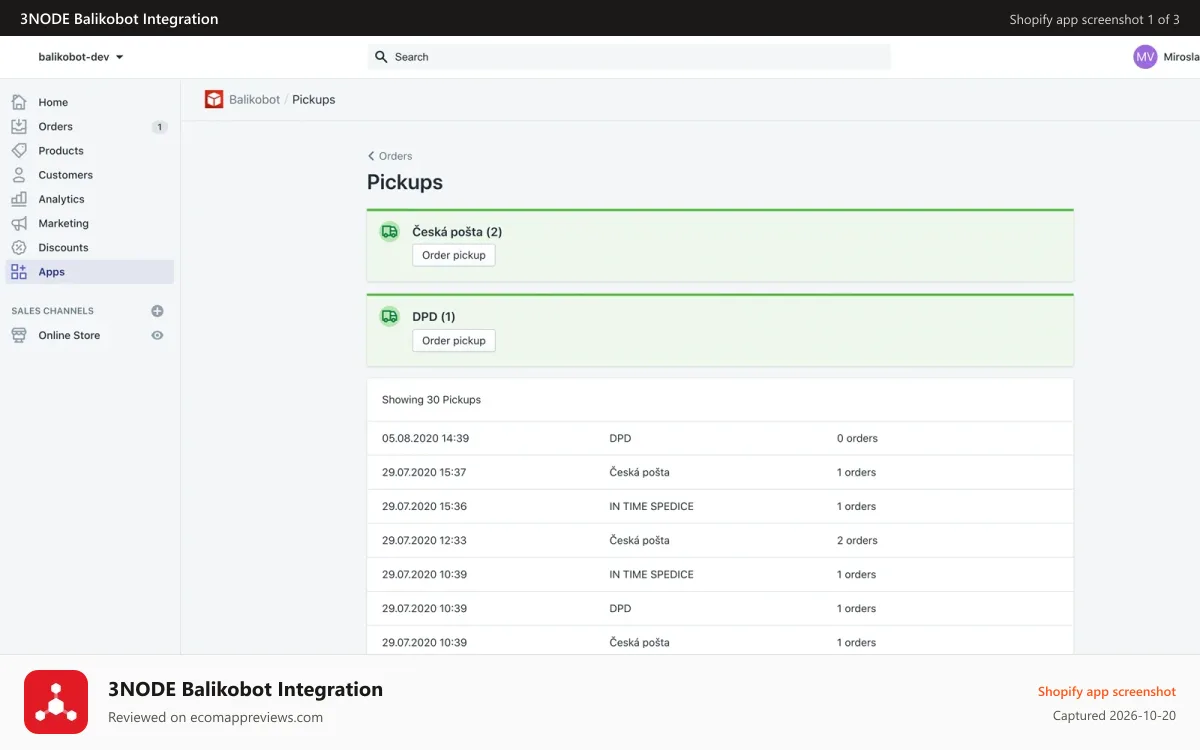Screen dimensions: 1200x750
Task: Click the Home house icon in sidebar
Action: pos(19,102)
